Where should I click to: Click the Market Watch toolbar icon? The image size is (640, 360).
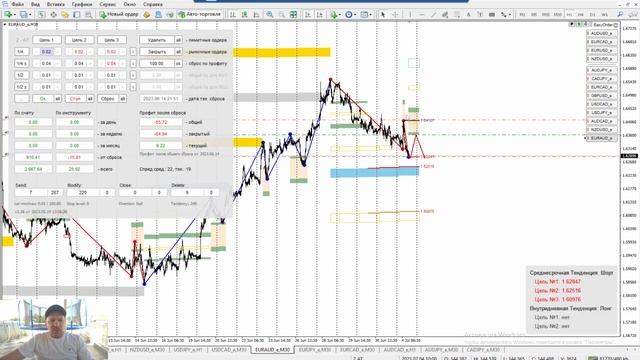pyautogui.click(x=42, y=14)
